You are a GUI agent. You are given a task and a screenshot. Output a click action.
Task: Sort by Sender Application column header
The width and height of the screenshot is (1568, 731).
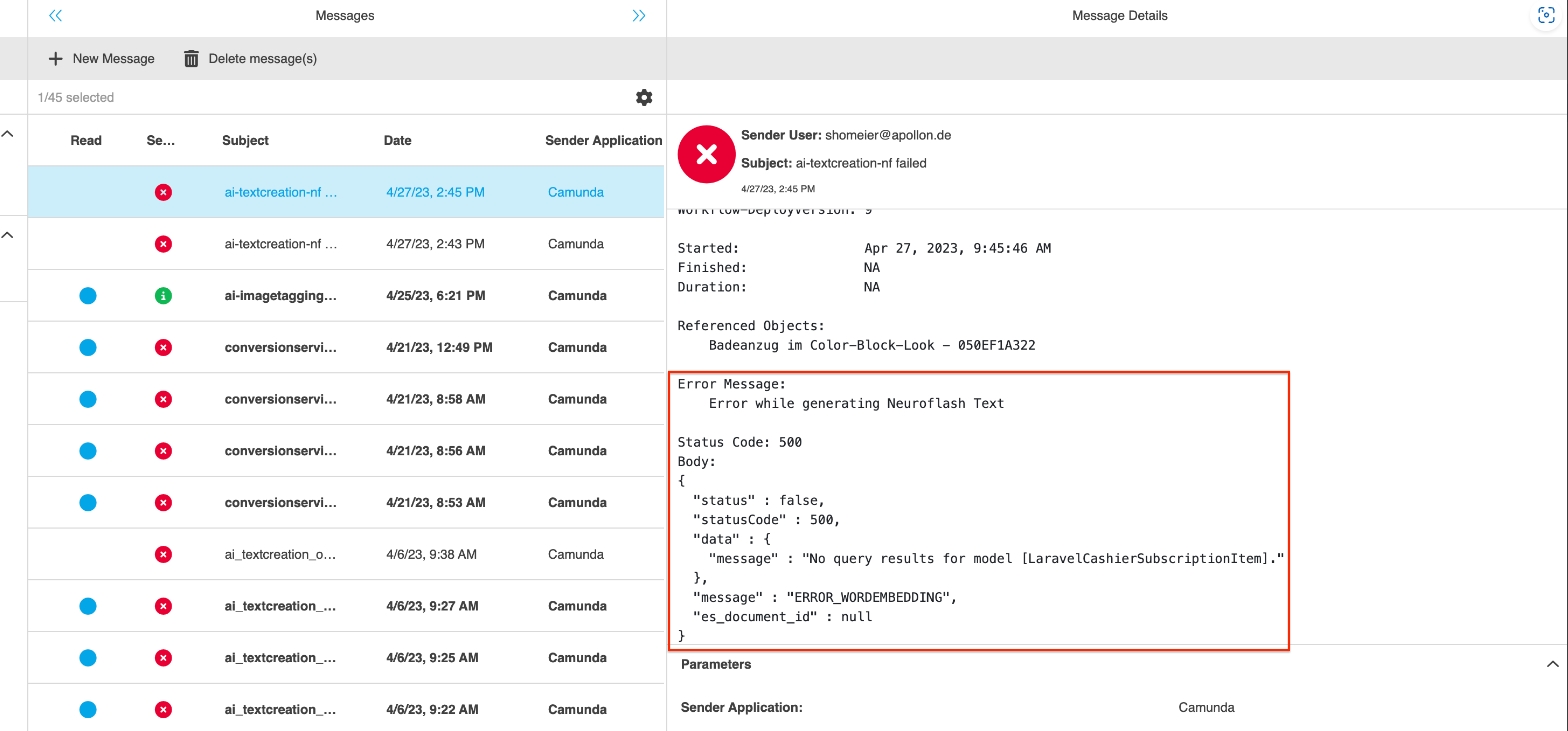pos(603,140)
